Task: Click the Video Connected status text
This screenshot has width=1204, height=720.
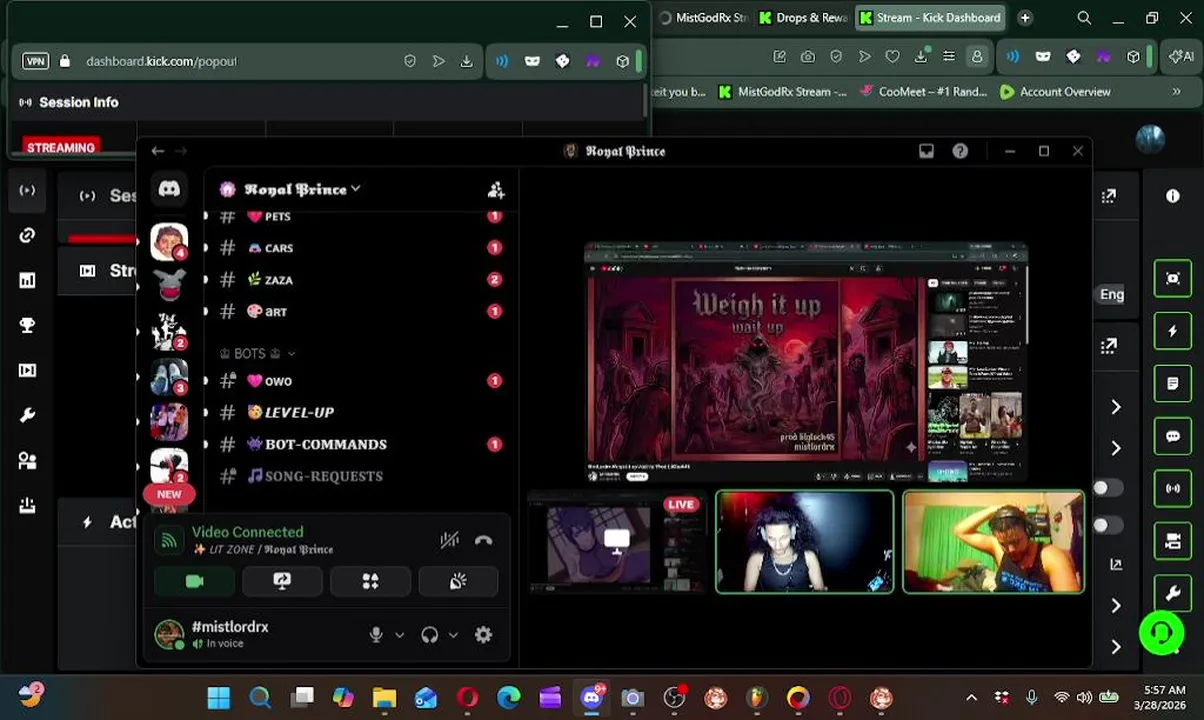Action: [247, 532]
